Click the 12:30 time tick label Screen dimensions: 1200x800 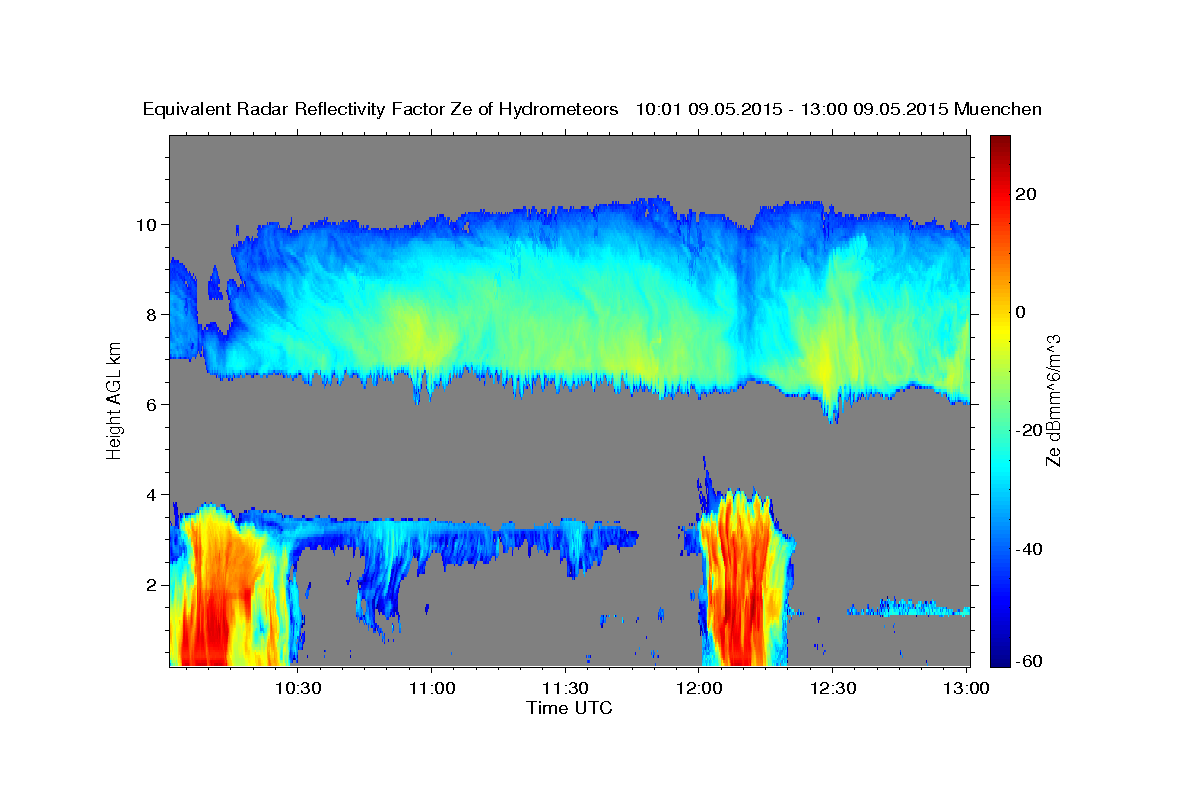click(833, 689)
